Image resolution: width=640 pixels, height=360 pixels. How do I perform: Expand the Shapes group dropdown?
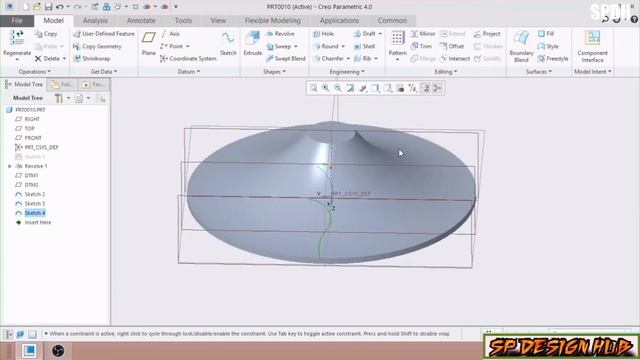[x=274, y=72]
